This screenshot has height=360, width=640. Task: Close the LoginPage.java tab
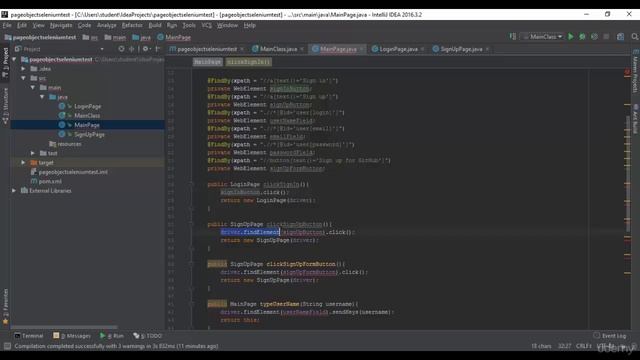[x=422, y=49]
